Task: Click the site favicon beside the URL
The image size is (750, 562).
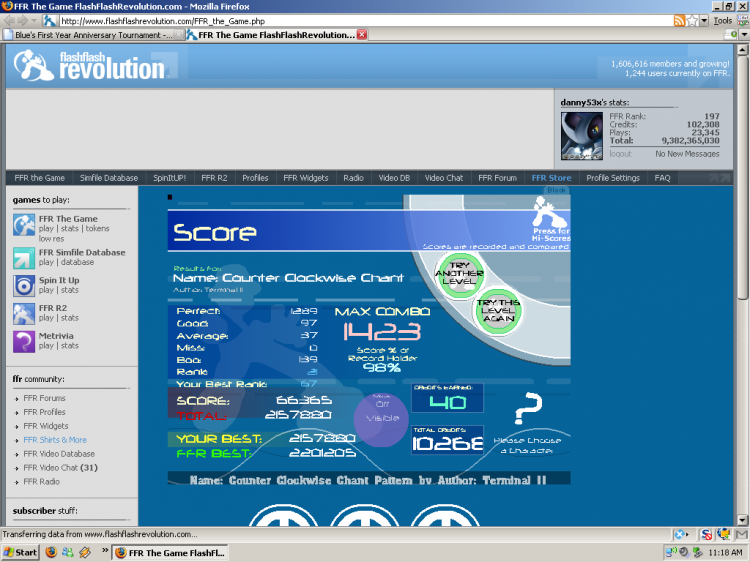Action: 49,21
